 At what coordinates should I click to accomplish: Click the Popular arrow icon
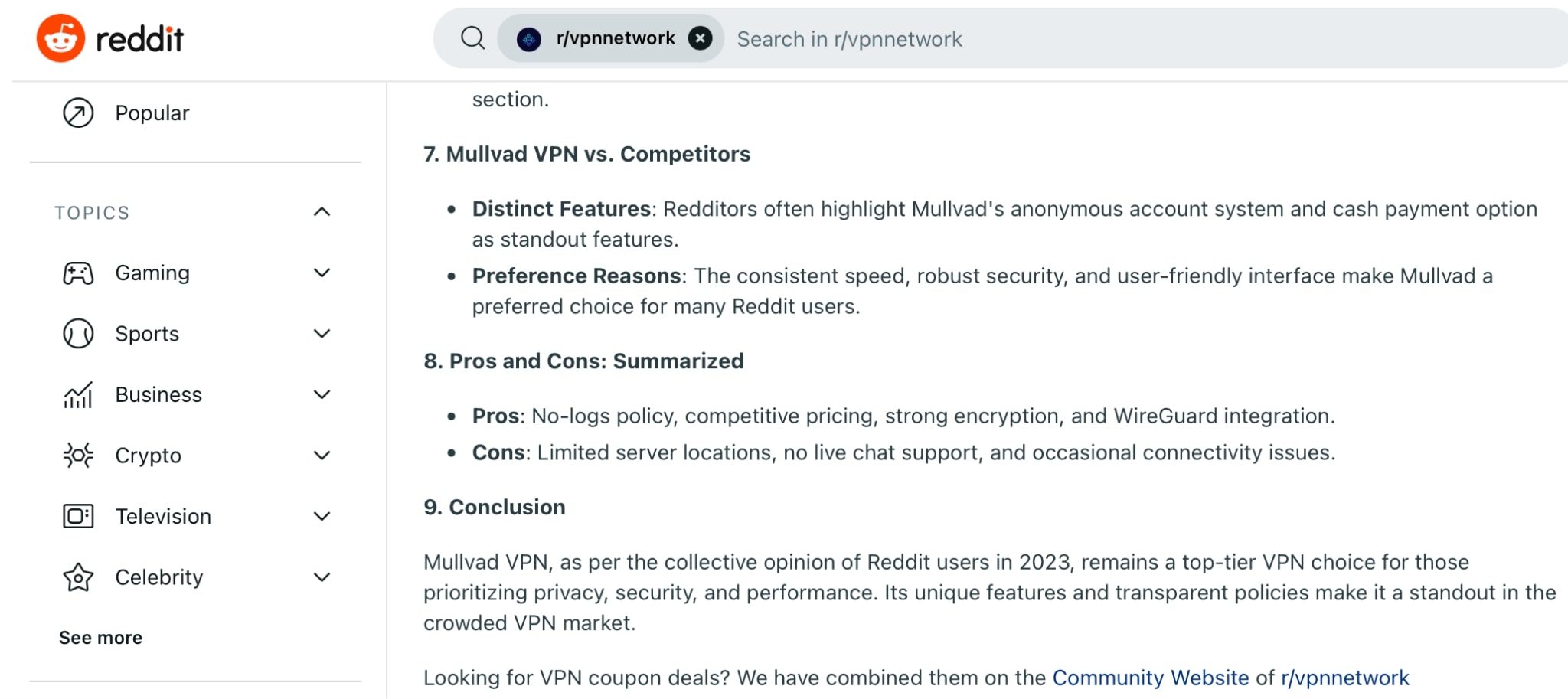pos(78,113)
